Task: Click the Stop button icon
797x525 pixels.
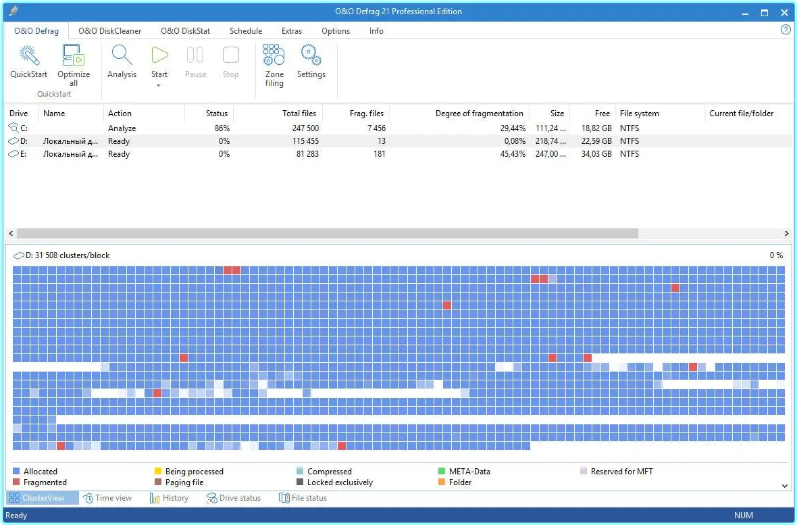Action: pos(231,56)
